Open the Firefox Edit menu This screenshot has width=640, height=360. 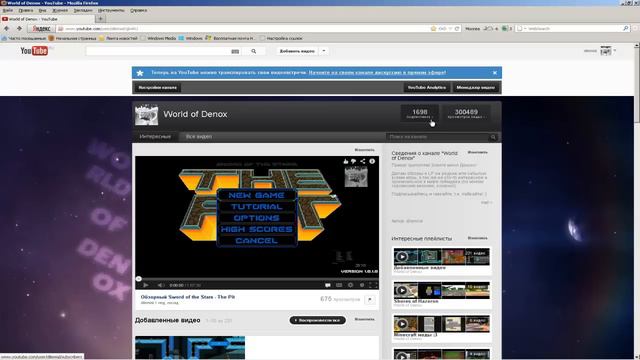click(x=26, y=10)
